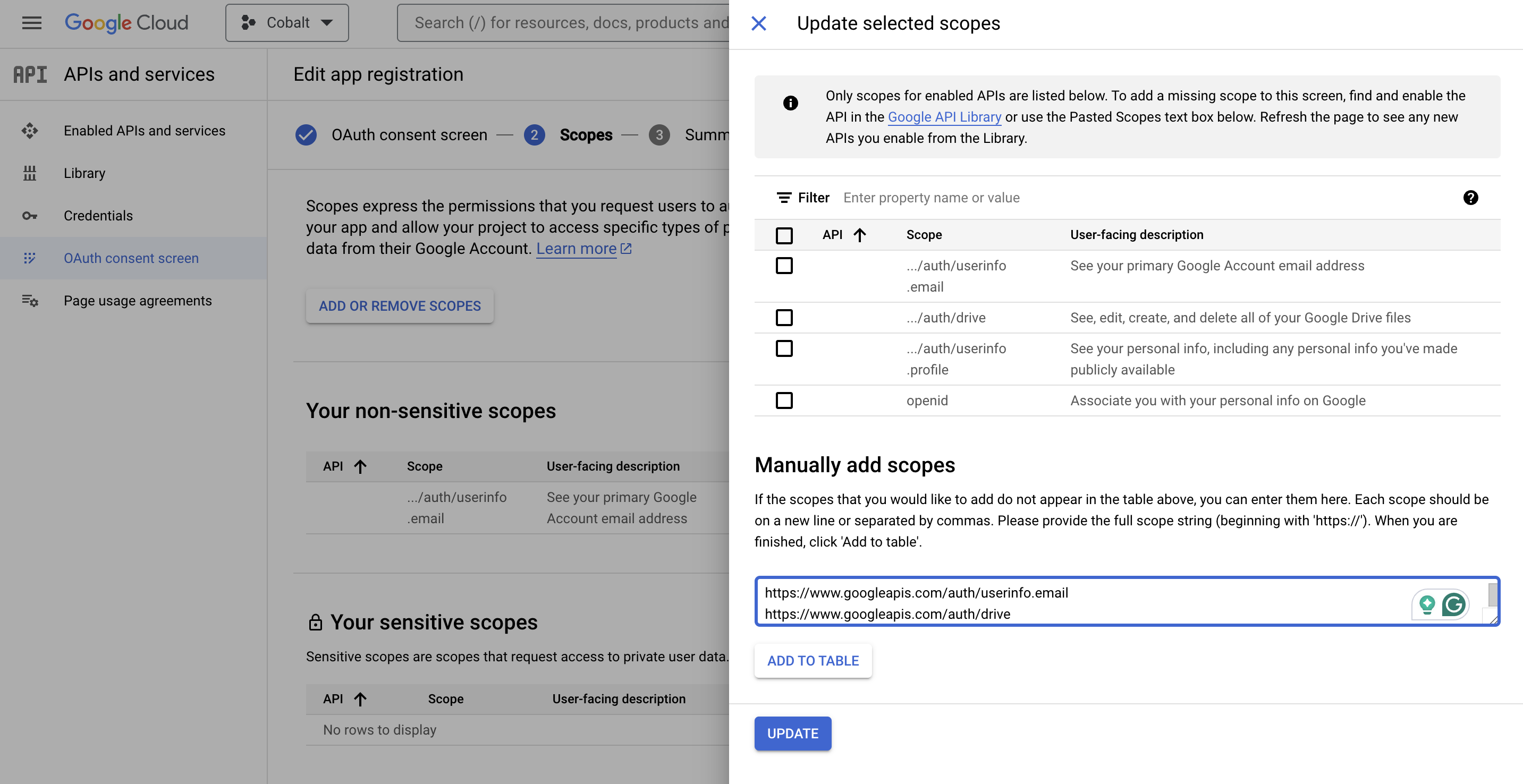Open the navigation hamburger menu

[31, 22]
